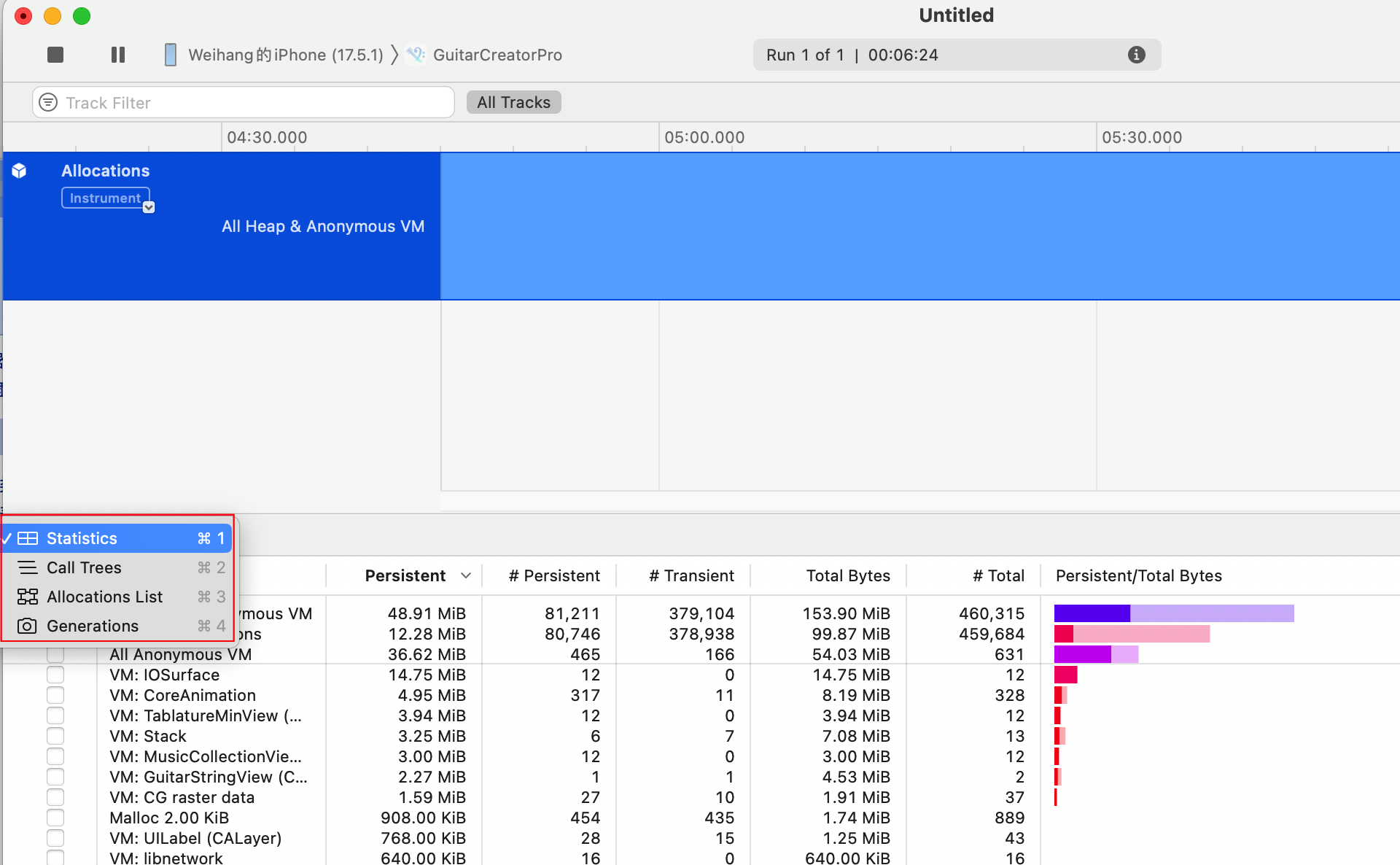This screenshot has width=1400, height=865.
Task: Select the VM: UILabel (CALayer) row name
Action: [x=195, y=838]
